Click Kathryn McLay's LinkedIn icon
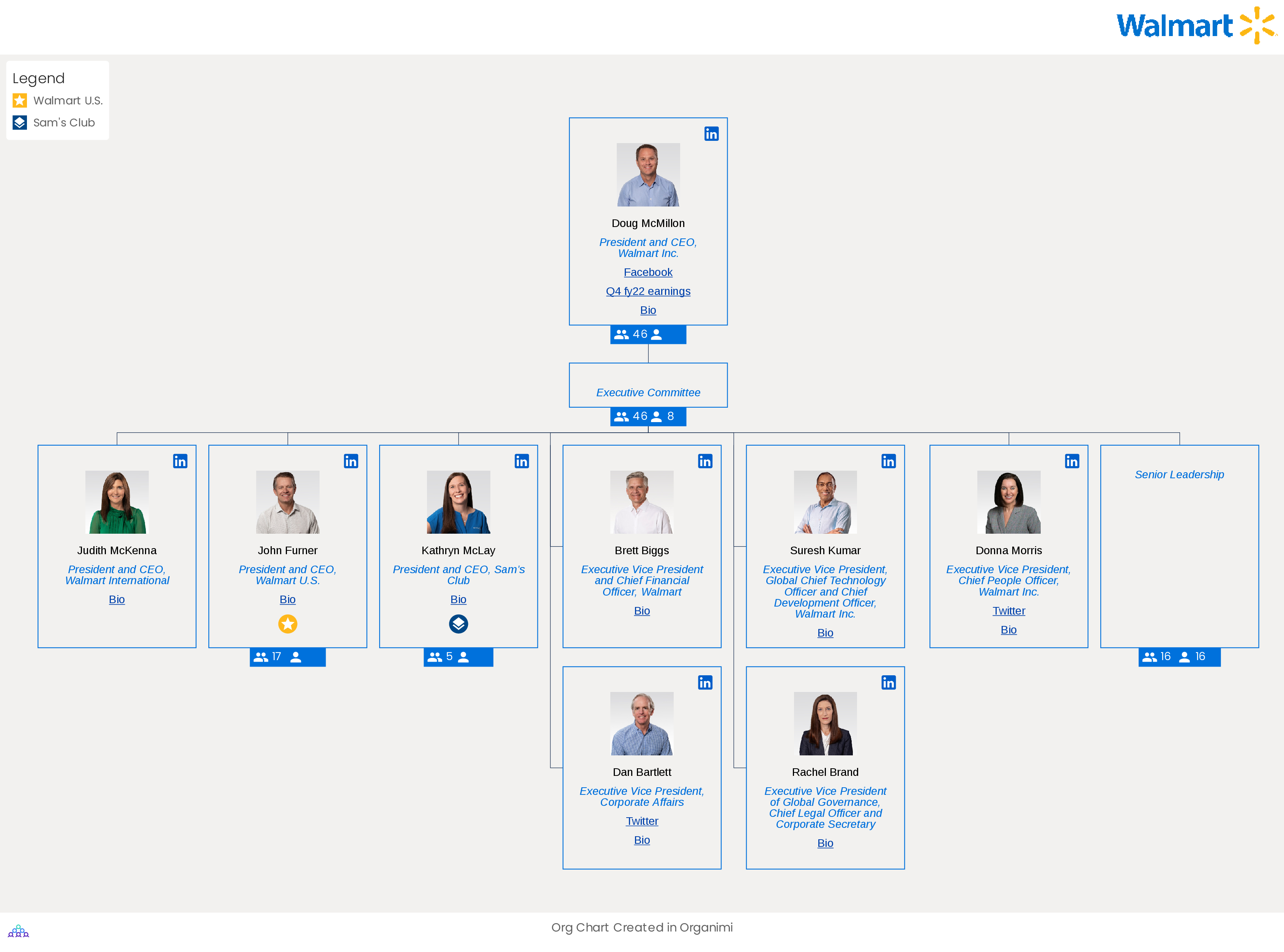 522,461
